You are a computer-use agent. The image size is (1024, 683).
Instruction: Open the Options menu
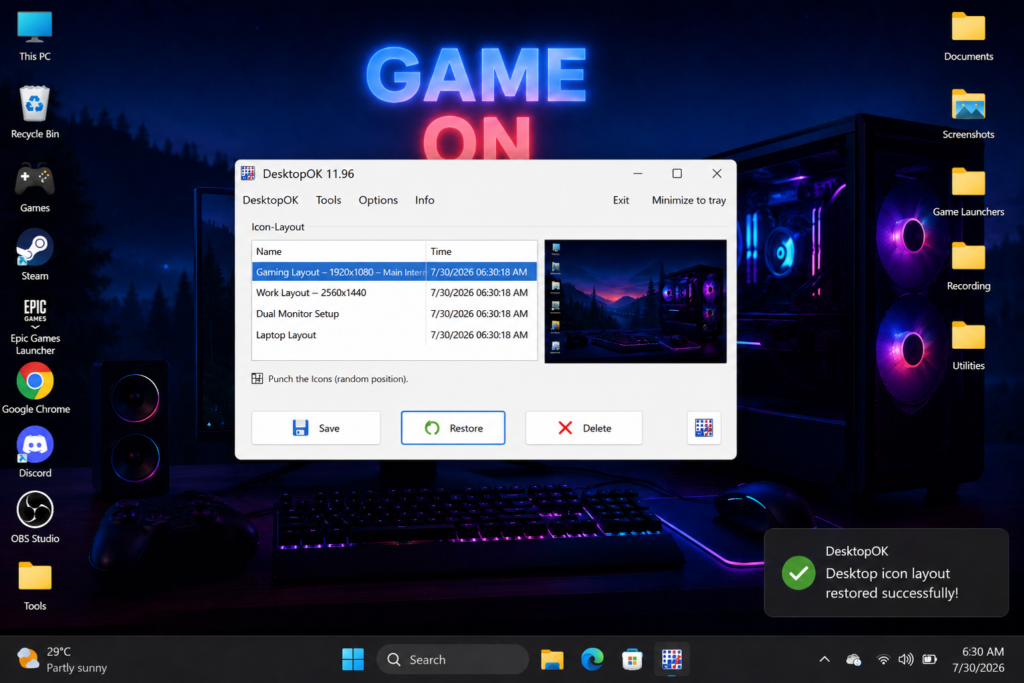click(x=378, y=200)
